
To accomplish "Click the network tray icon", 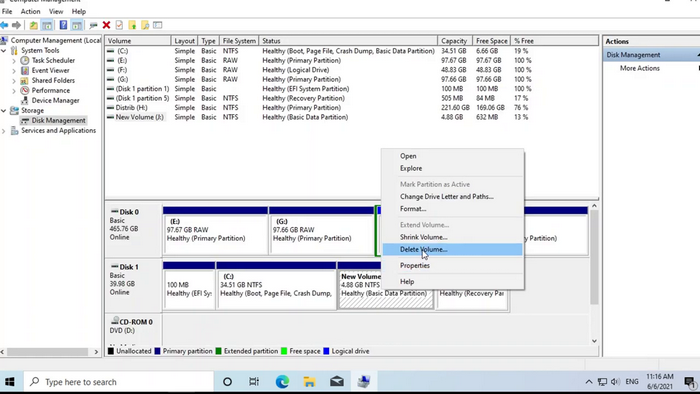I will [602, 382].
